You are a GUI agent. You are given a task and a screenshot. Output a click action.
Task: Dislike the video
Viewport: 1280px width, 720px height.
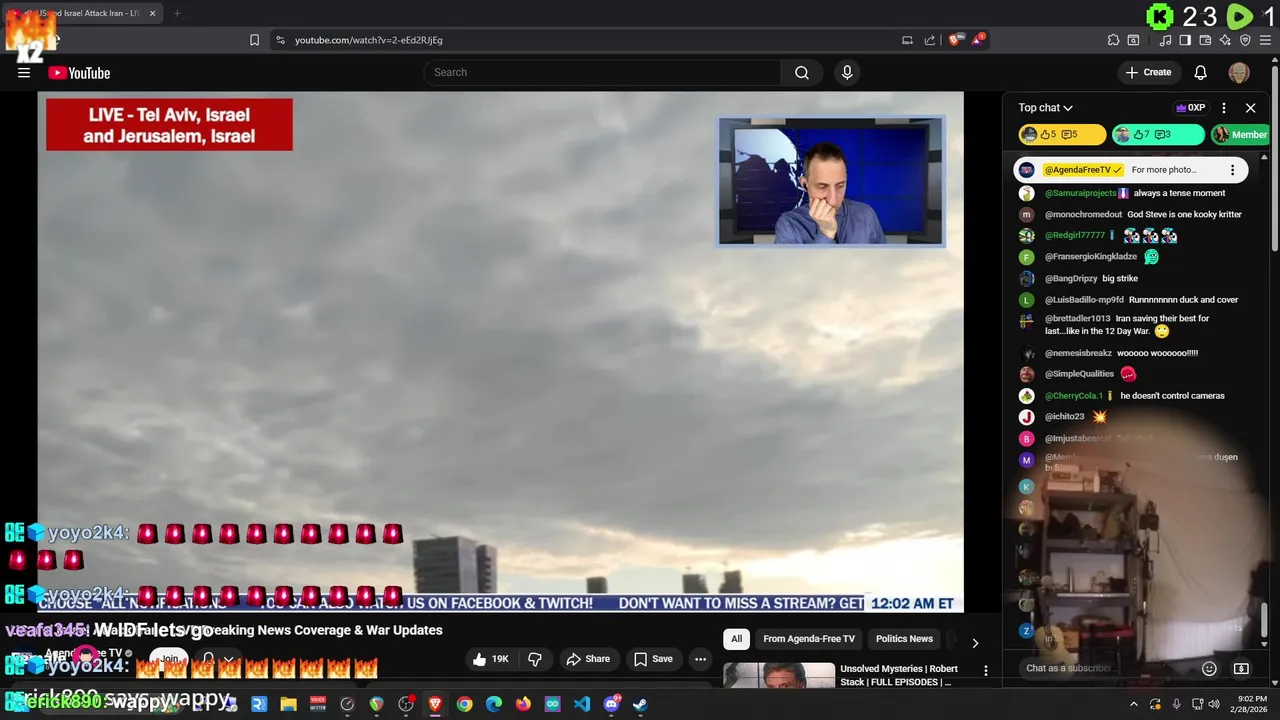(535, 659)
